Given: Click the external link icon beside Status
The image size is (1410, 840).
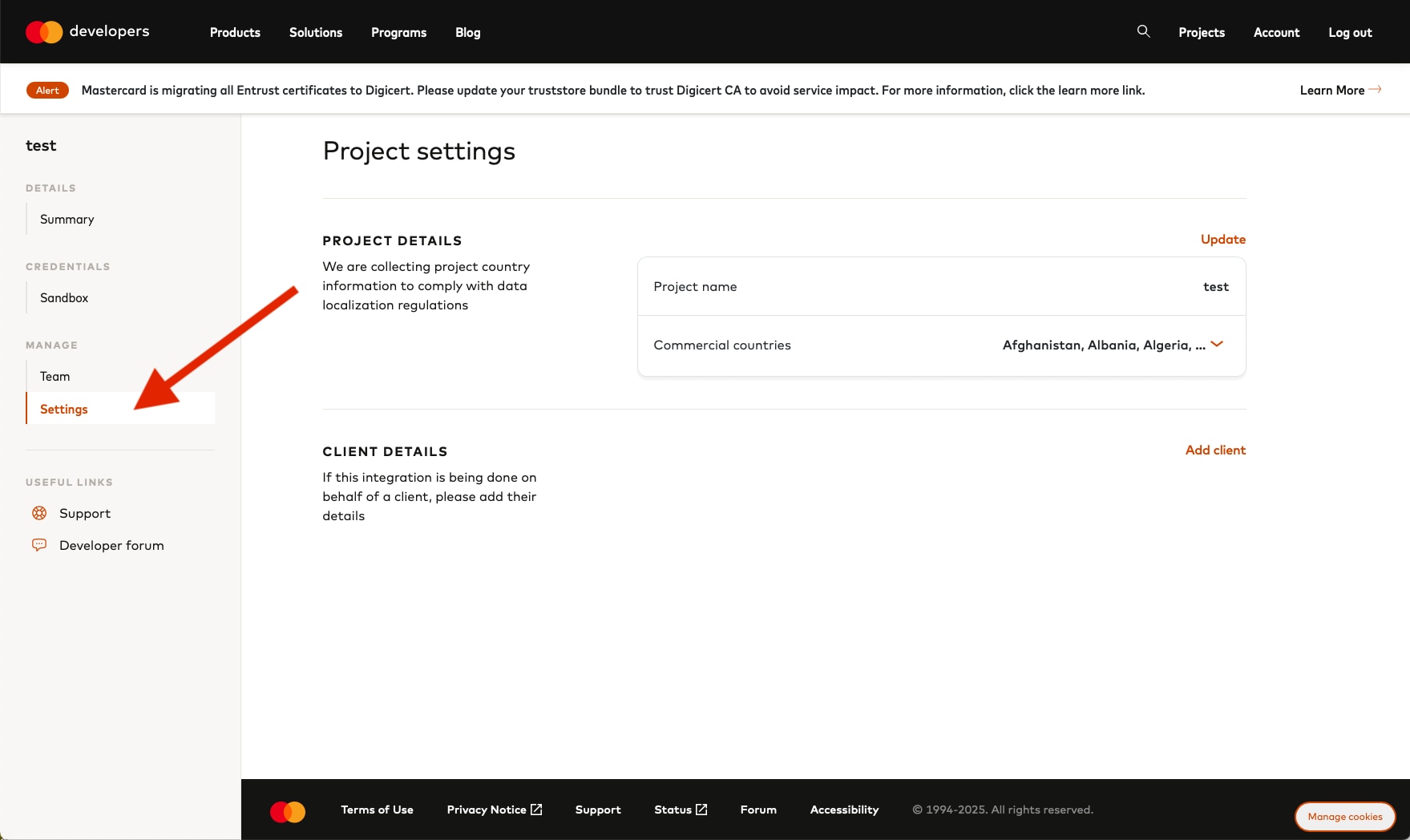Looking at the screenshot, I should [x=701, y=810].
